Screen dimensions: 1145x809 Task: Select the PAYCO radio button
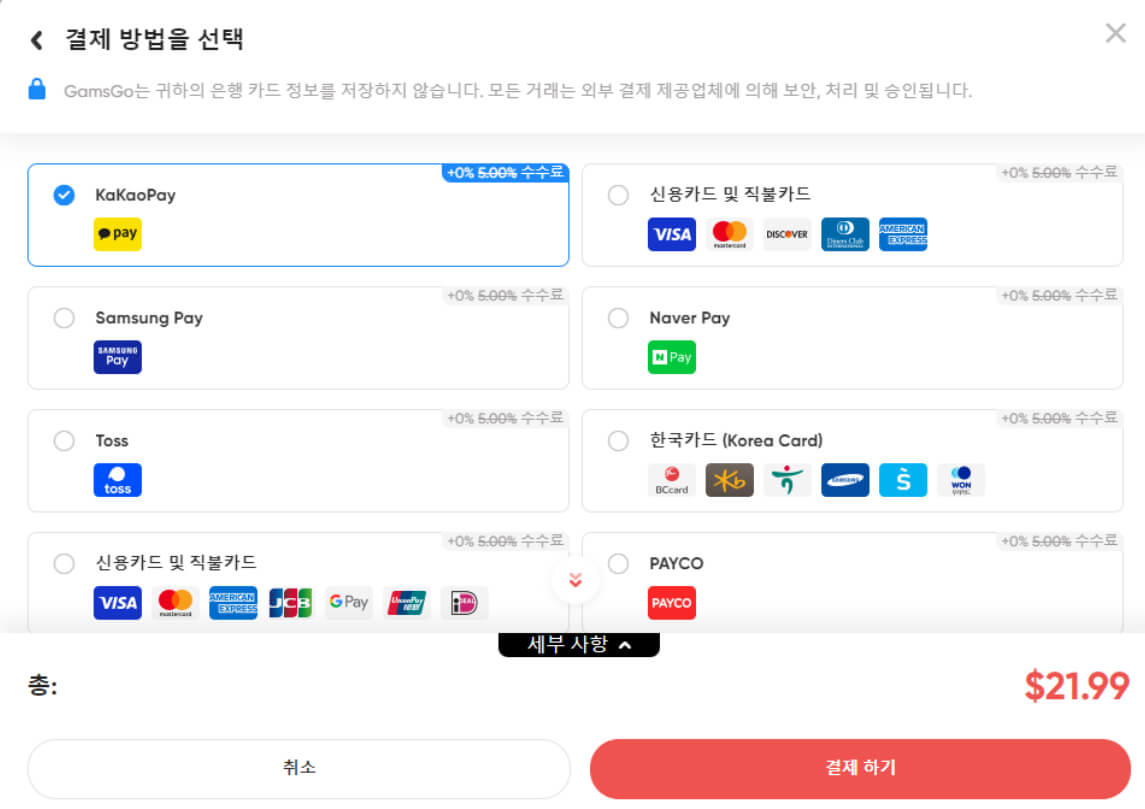point(619,563)
